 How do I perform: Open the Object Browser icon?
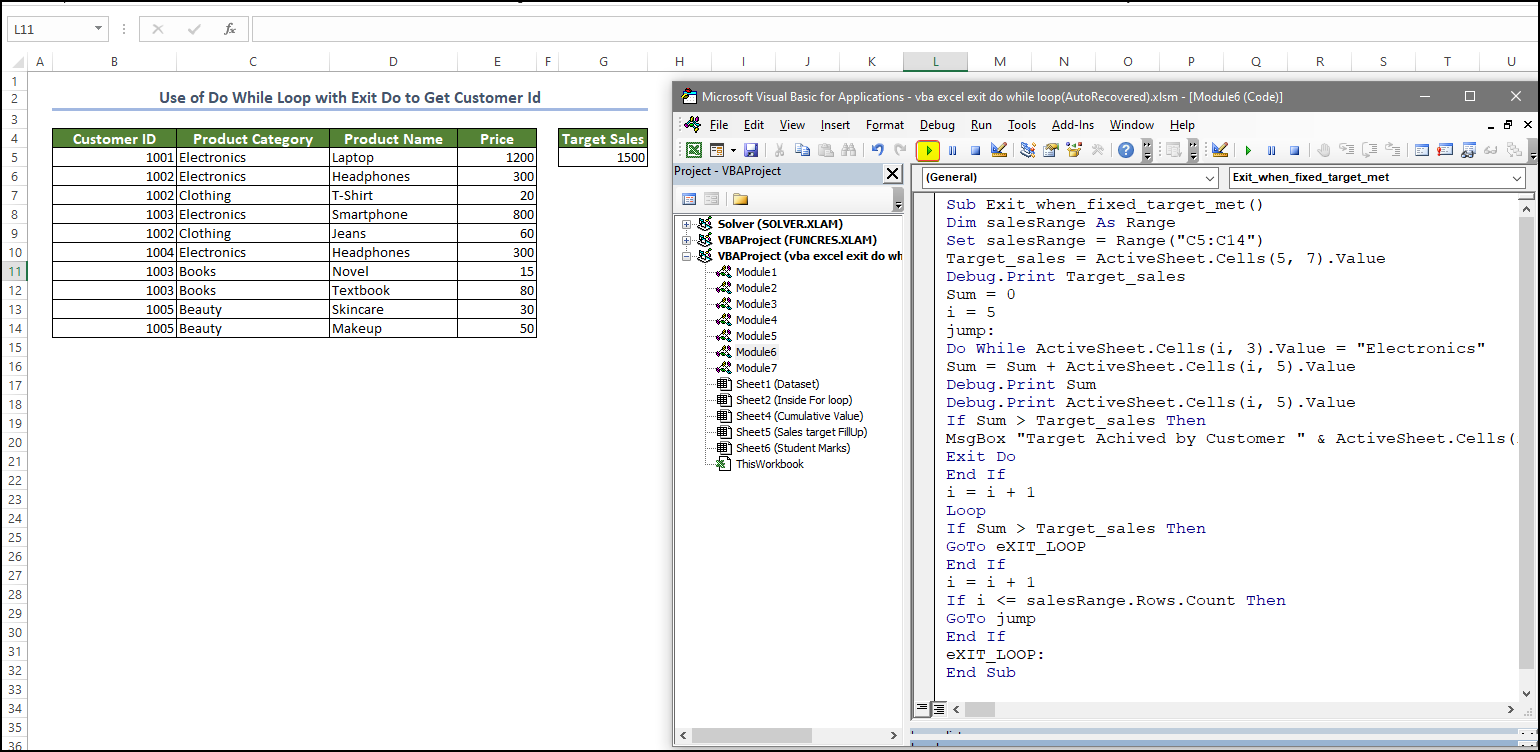[x=1075, y=151]
